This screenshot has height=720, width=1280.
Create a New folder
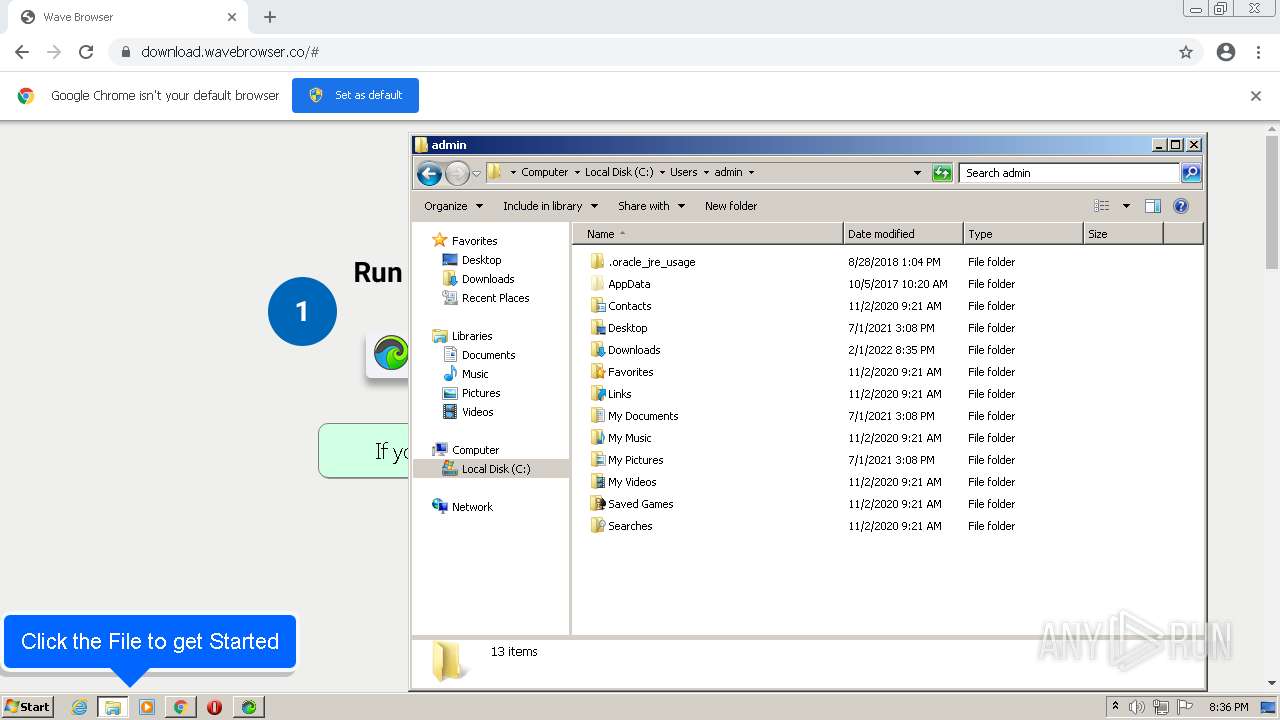coord(731,206)
